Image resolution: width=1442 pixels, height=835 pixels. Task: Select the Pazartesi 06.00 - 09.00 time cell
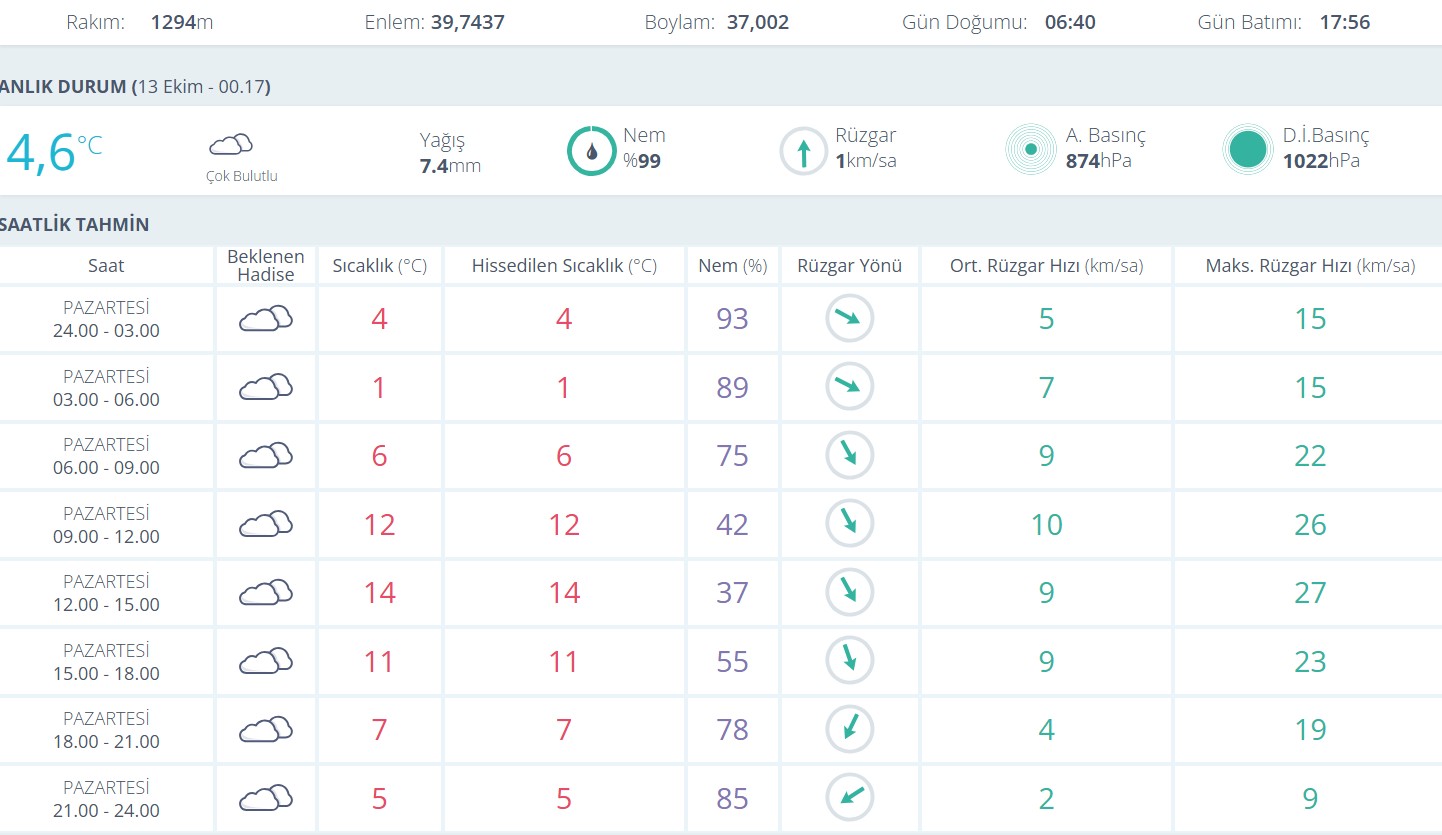pos(106,456)
